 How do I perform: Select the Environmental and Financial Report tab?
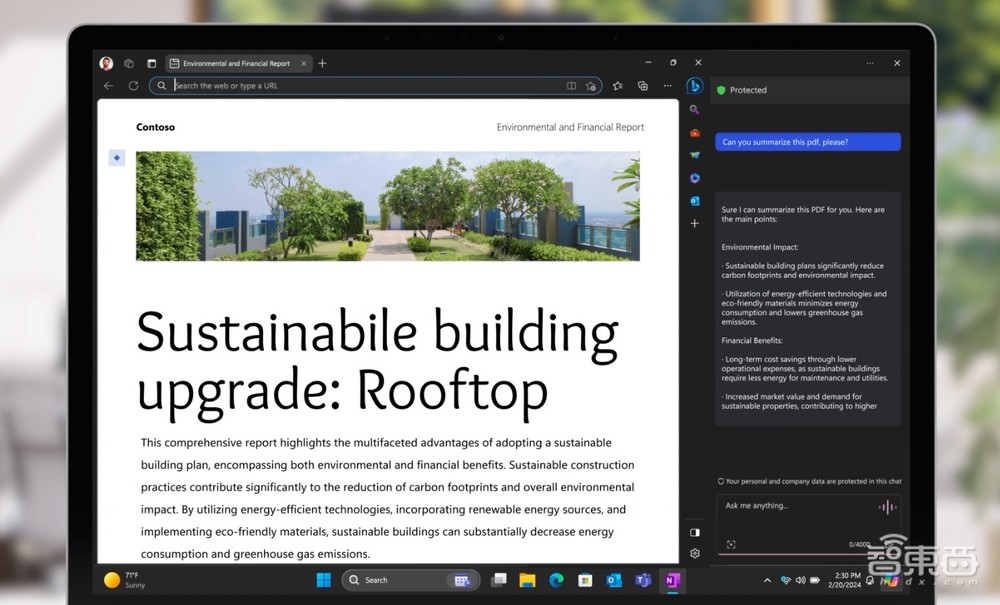(236, 63)
